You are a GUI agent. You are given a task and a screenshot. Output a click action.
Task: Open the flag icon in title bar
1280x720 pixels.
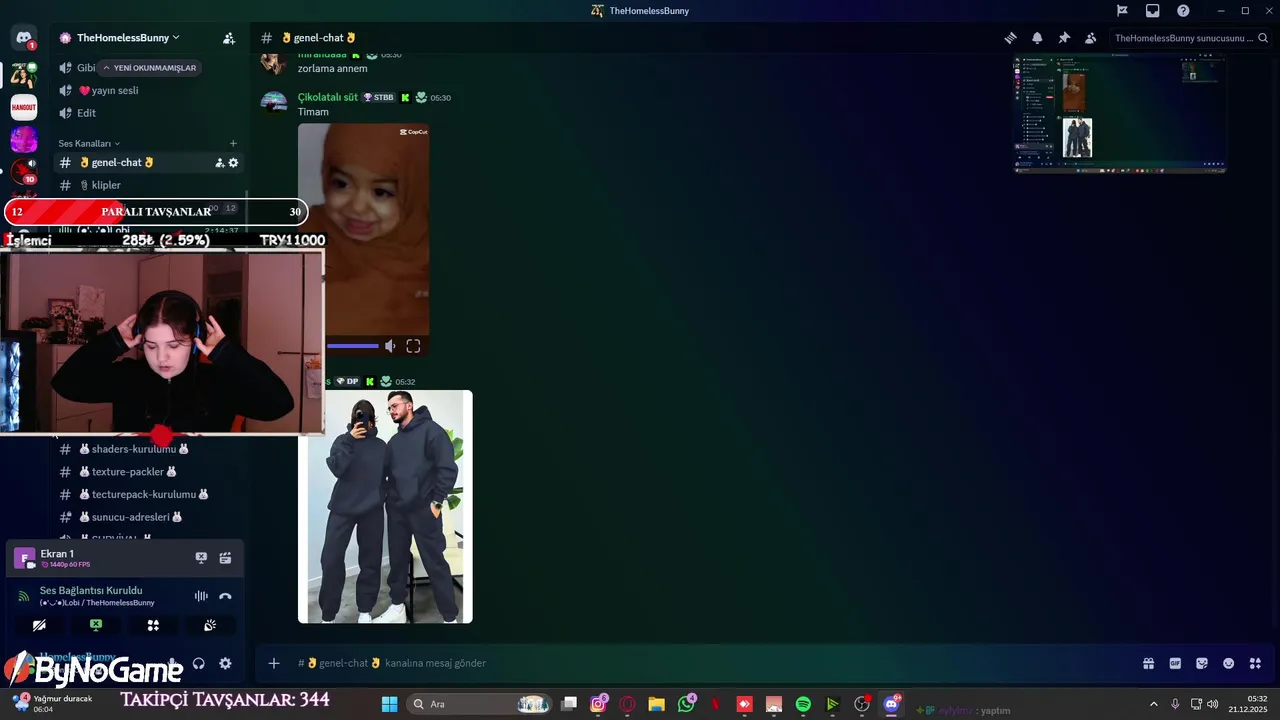point(1122,11)
